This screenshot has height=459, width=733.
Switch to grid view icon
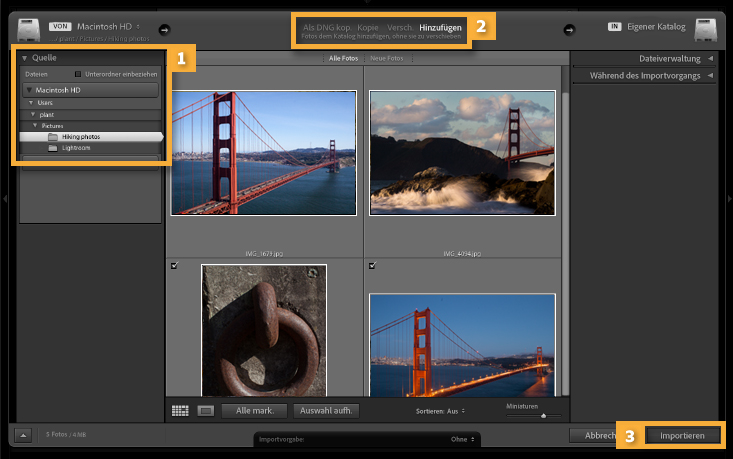pyautogui.click(x=180, y=410)
